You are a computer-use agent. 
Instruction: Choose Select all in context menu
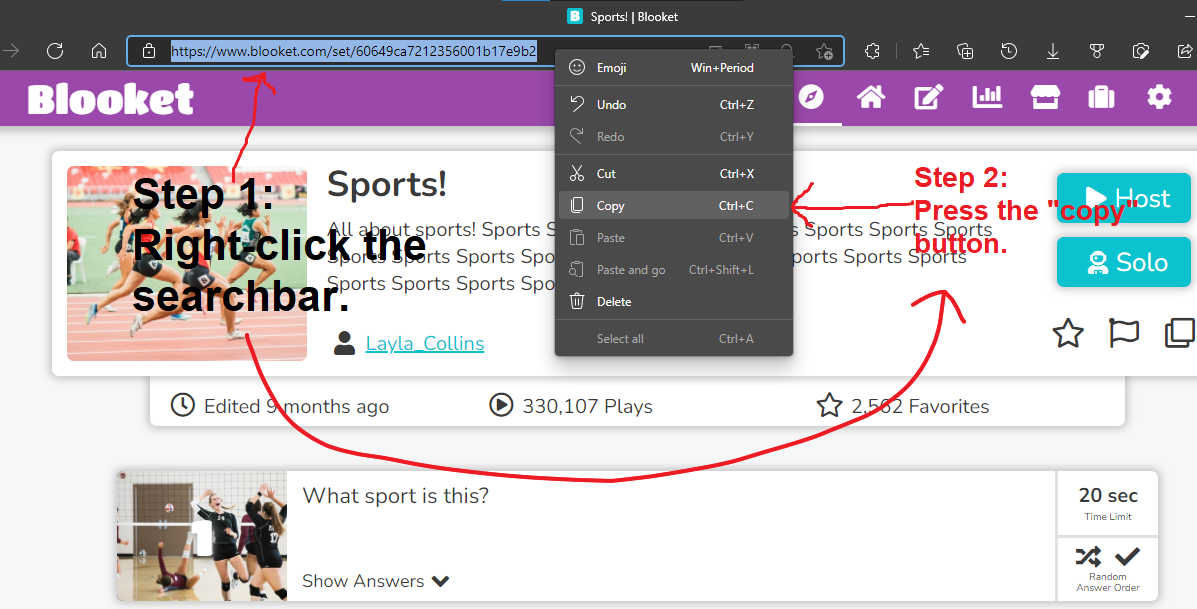pos(674,338)
